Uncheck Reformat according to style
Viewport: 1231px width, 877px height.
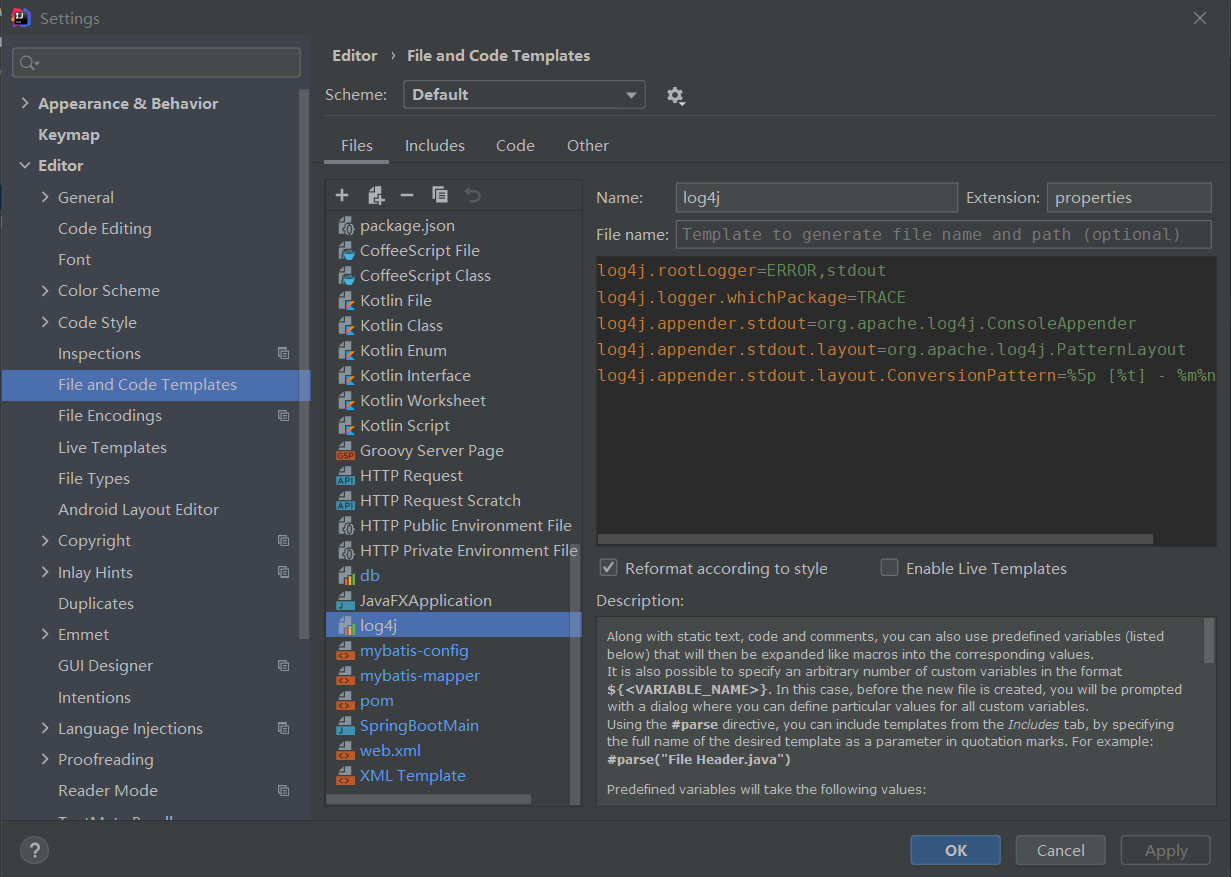tap(608, 568)
